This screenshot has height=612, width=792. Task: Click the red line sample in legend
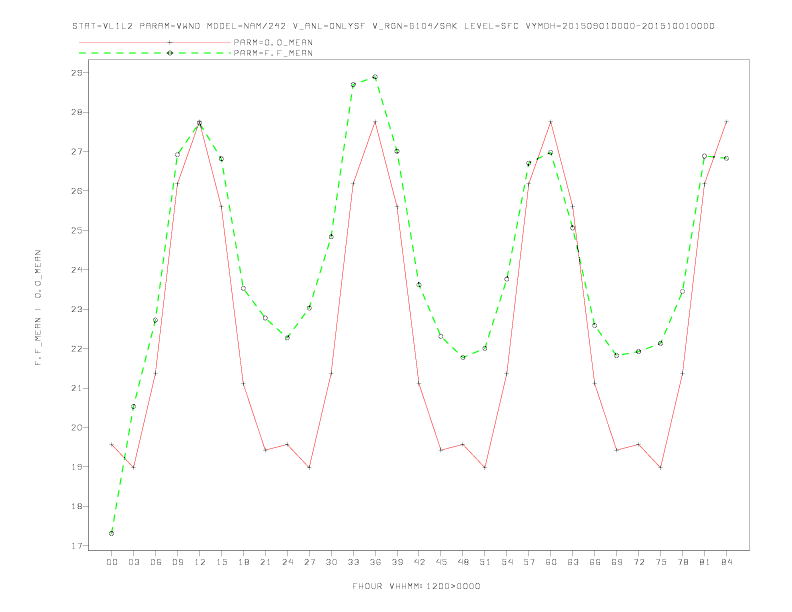[155, 42]
